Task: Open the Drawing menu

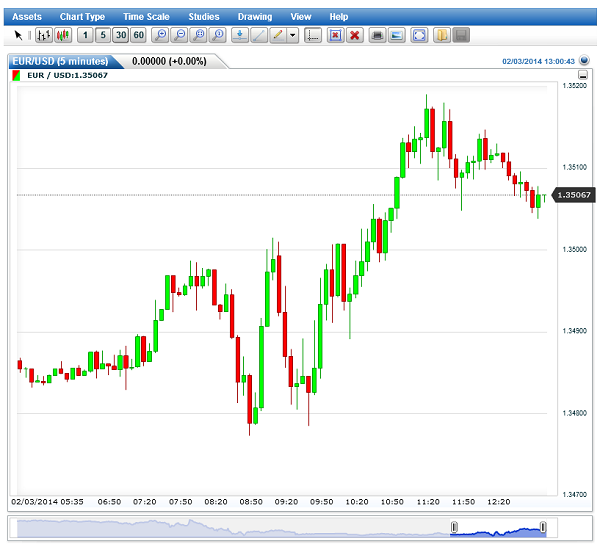Action: point(255,17)
